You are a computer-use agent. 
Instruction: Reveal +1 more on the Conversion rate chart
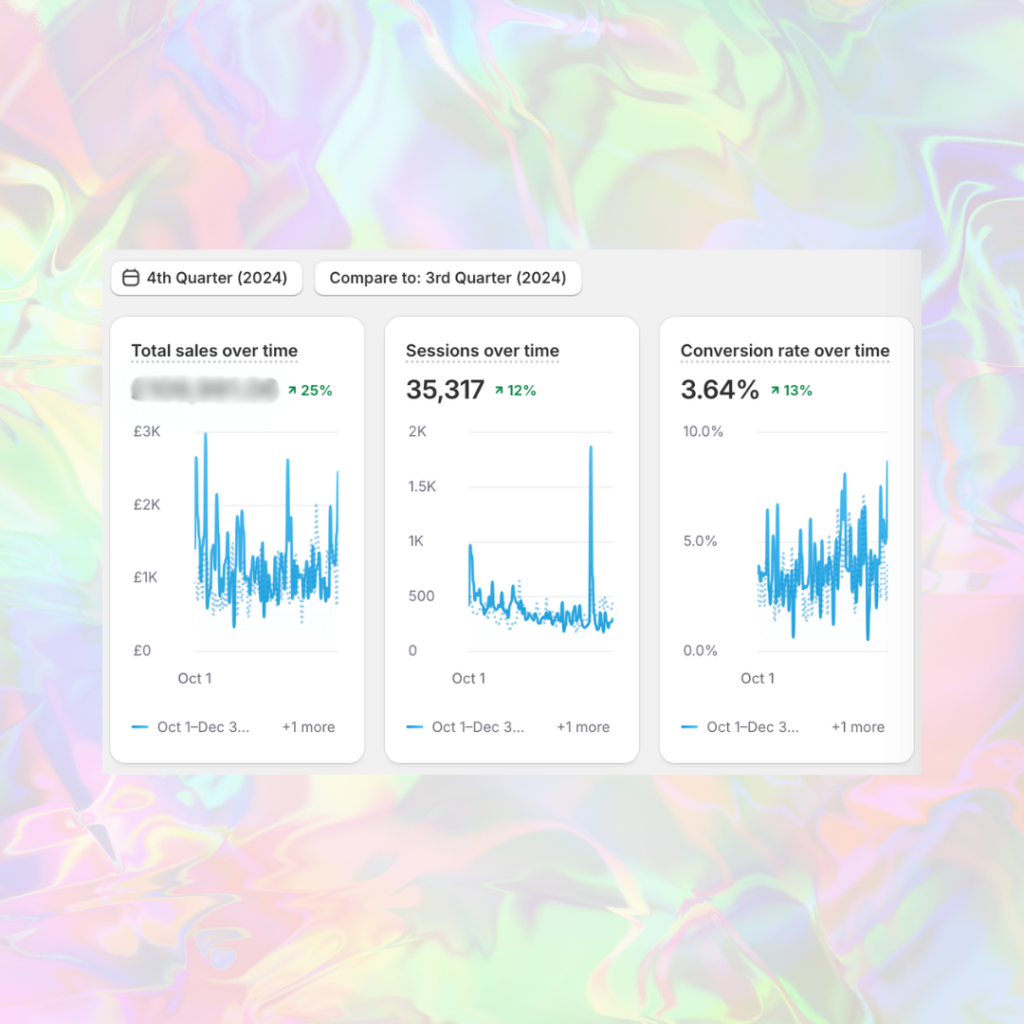pos(857,727)
